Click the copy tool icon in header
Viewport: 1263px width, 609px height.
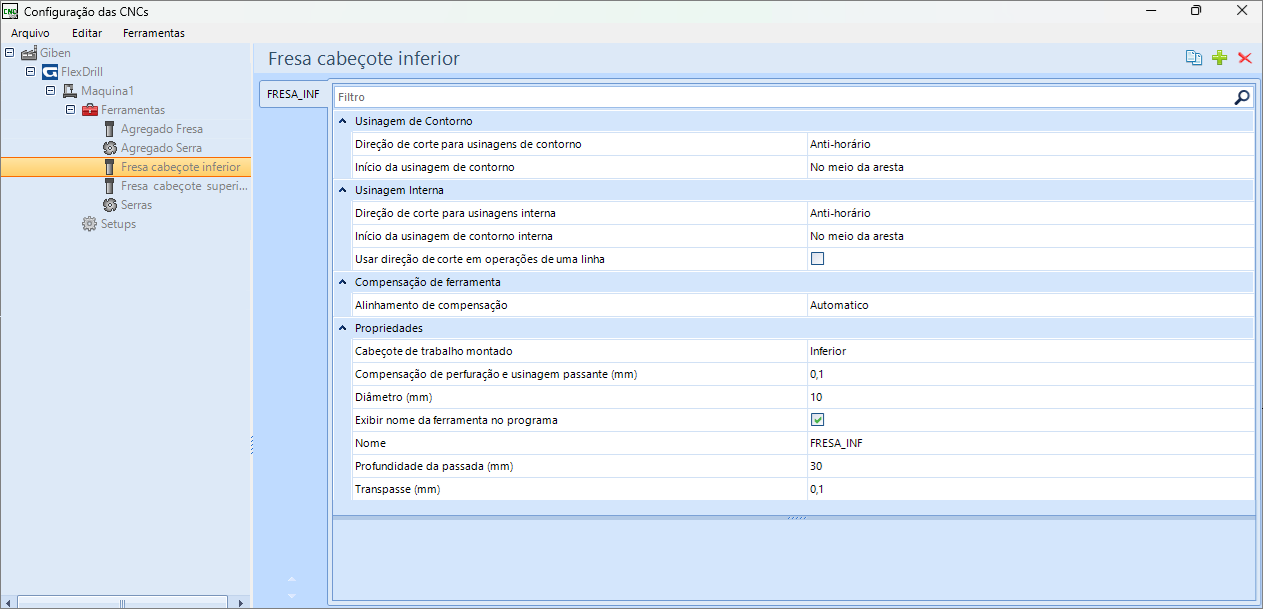[x=1193, y=58]
